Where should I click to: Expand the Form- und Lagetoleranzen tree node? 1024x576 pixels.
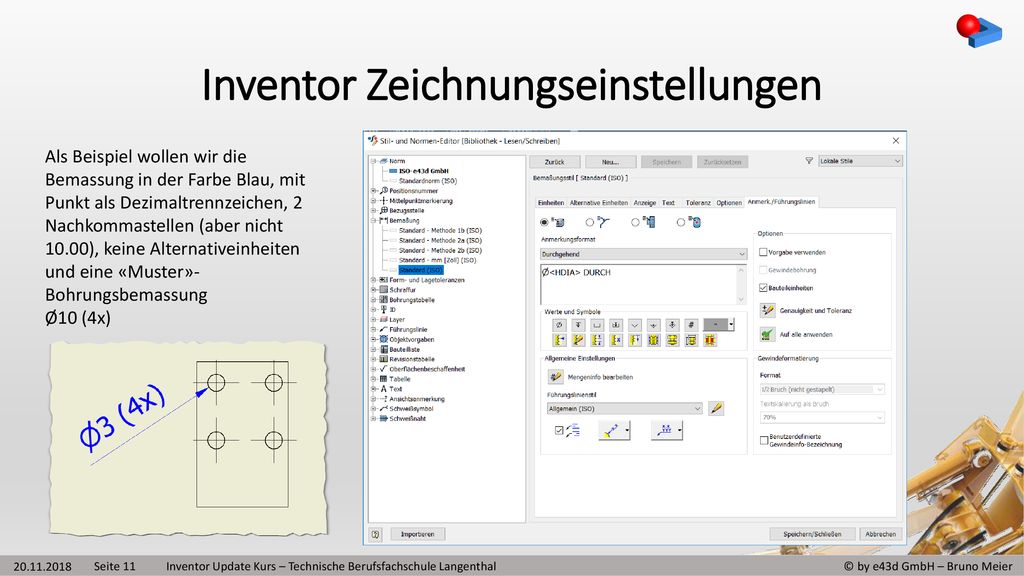pyautogui.click(x=374, y=280)
